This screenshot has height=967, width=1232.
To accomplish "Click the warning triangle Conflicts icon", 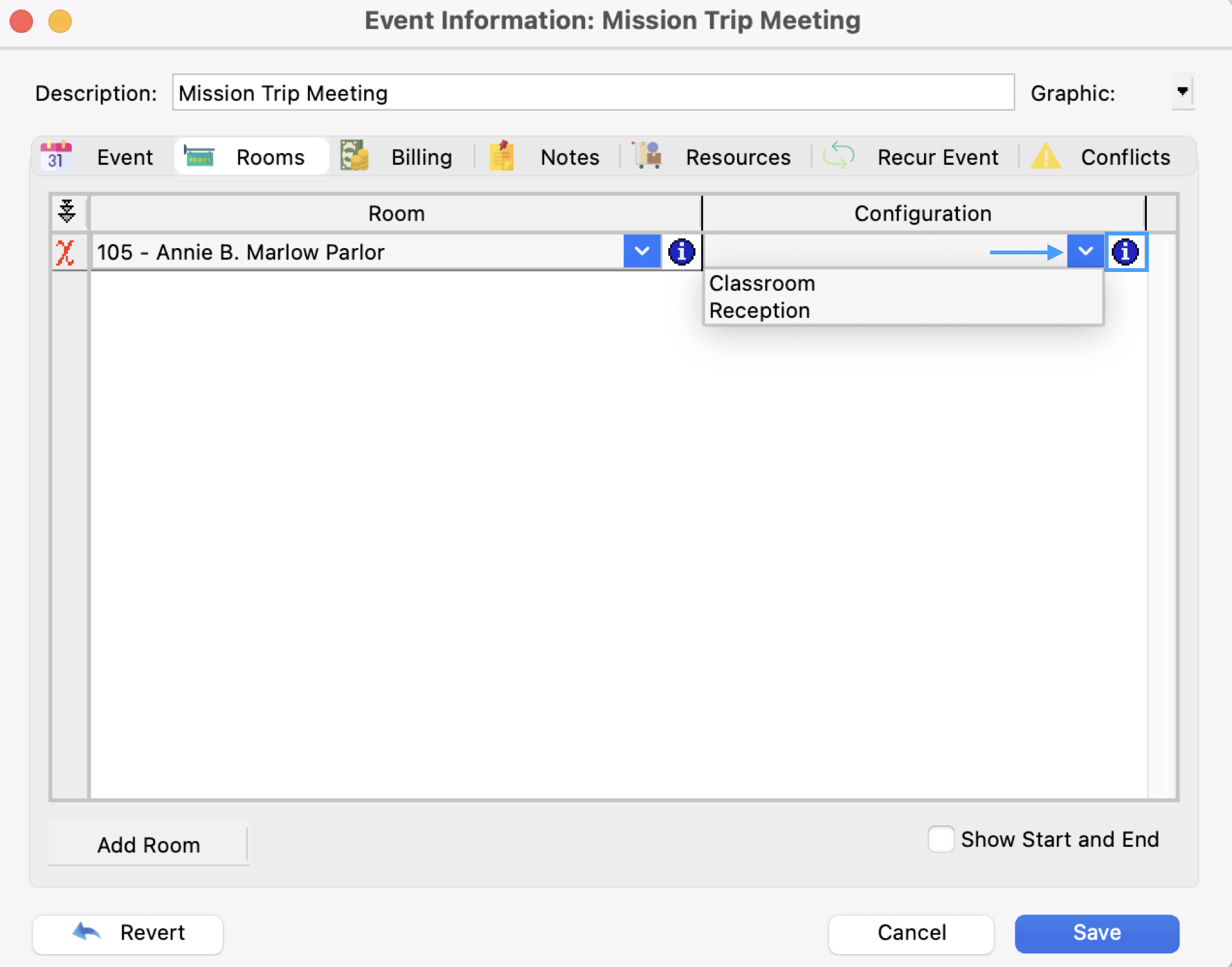I will 1046,156.
